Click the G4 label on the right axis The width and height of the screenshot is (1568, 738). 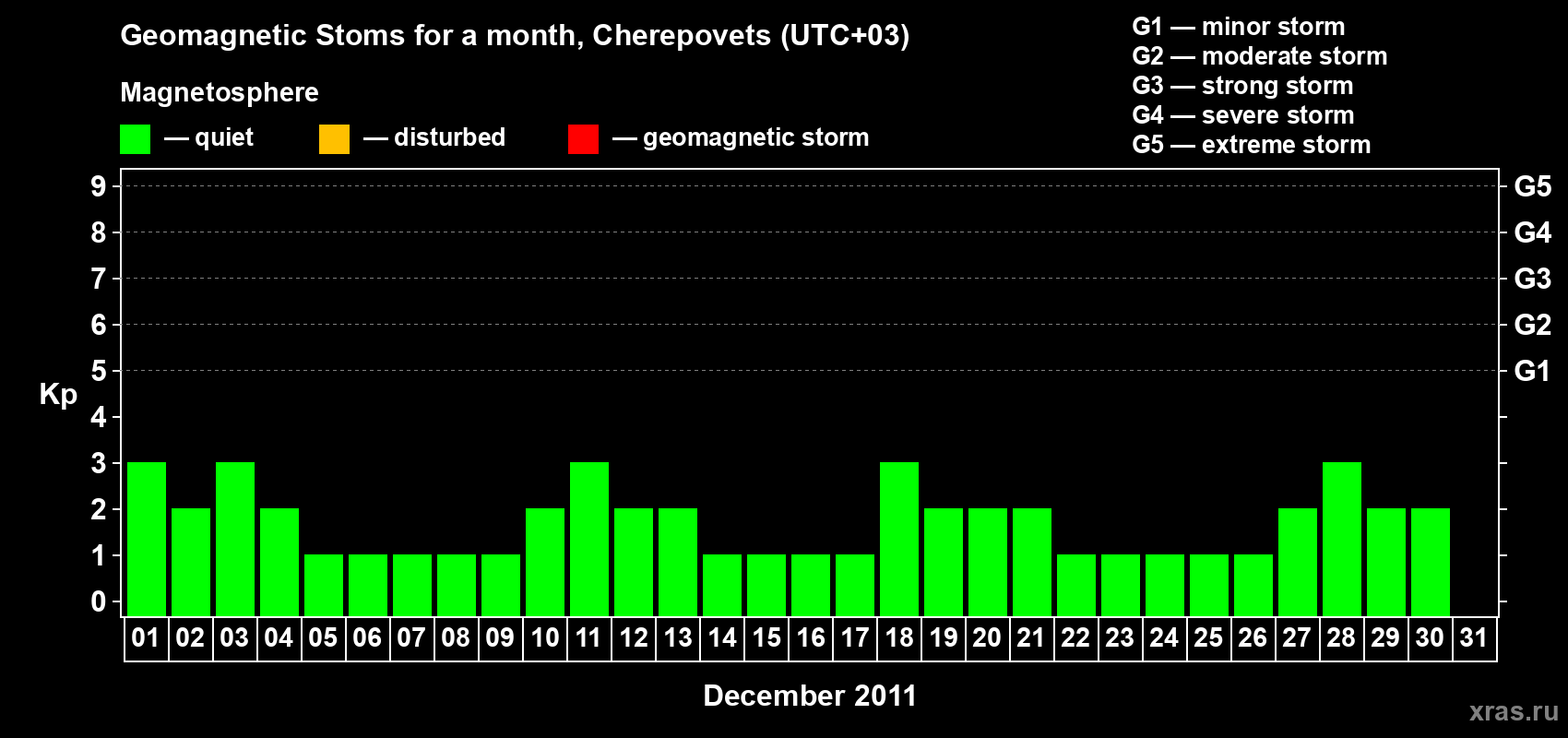1533,232
